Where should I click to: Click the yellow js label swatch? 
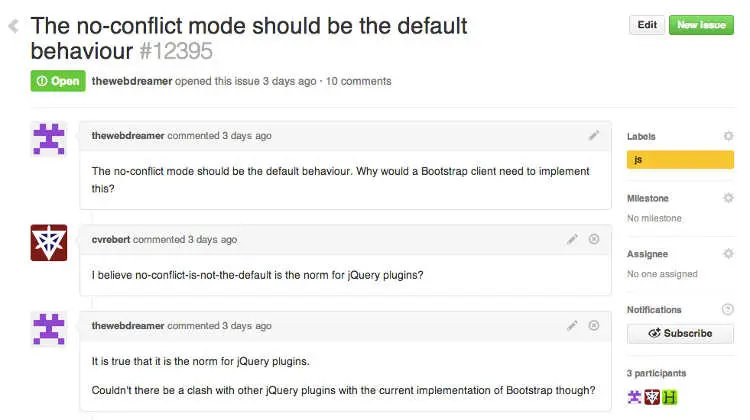click(x=680, y=159)
